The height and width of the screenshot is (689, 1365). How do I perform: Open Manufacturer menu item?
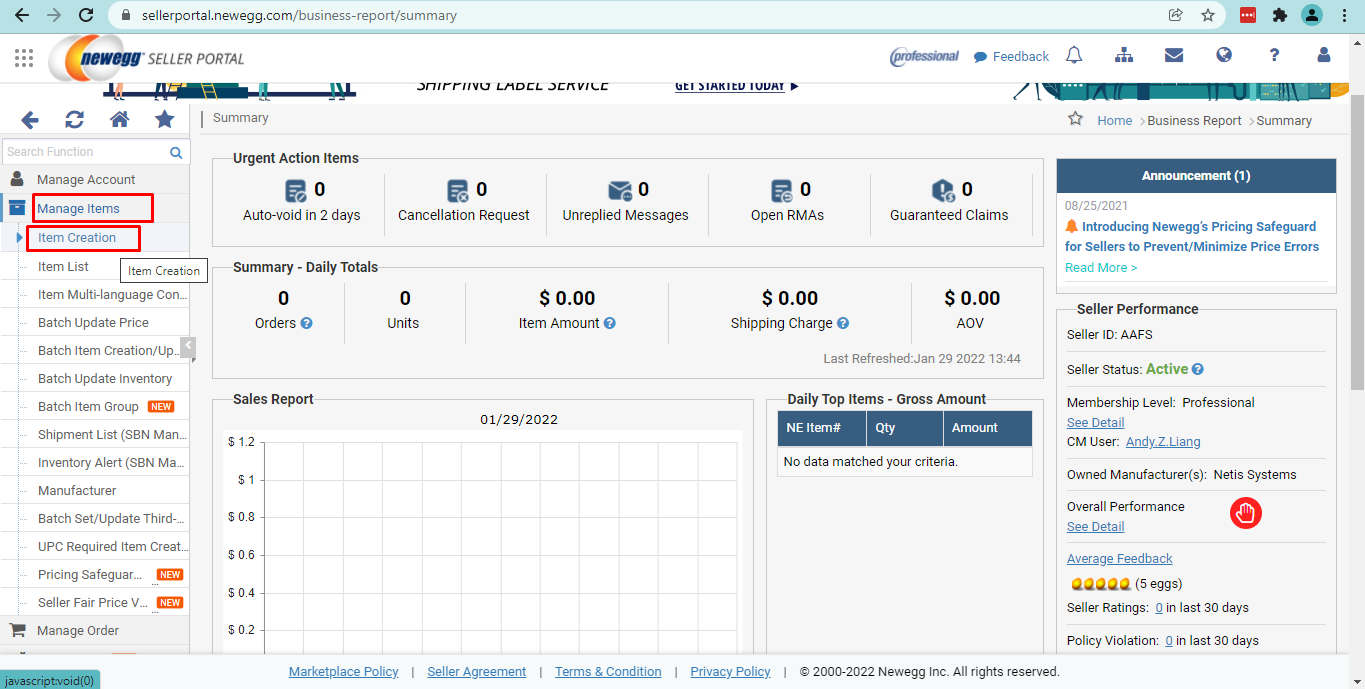pos(77,491)
